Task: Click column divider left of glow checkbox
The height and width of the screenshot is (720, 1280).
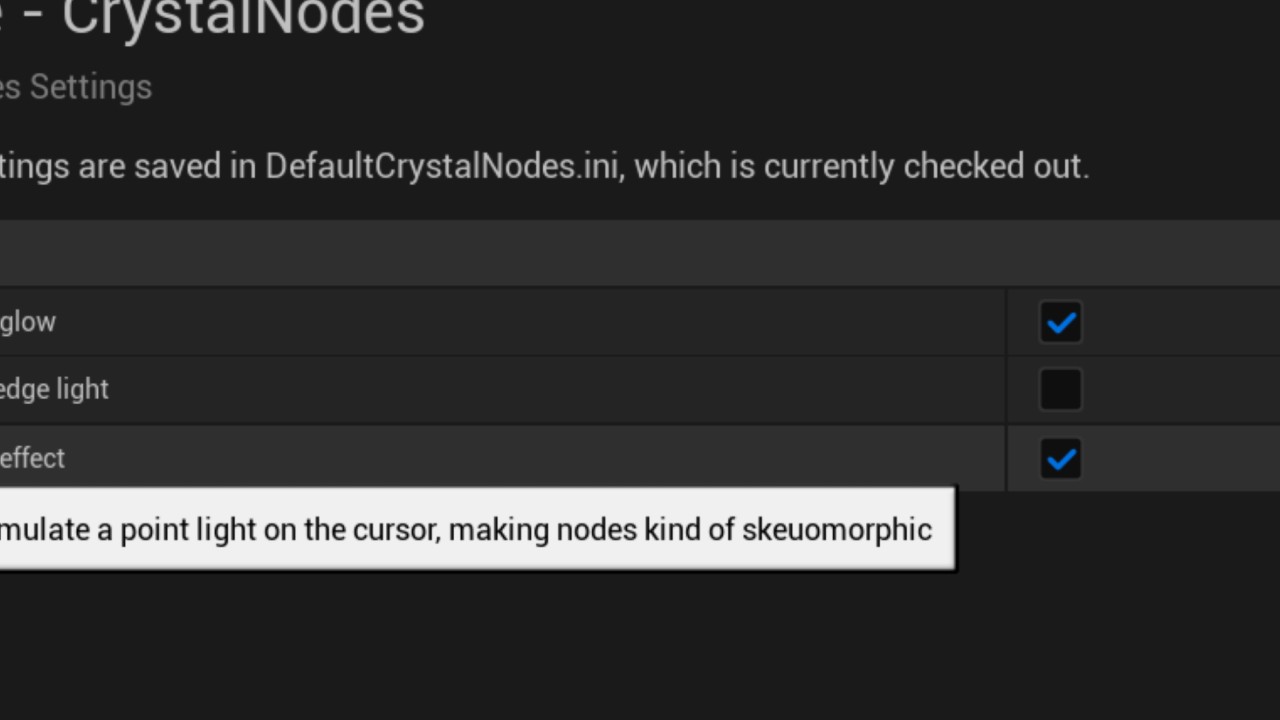Action: 1006,323
